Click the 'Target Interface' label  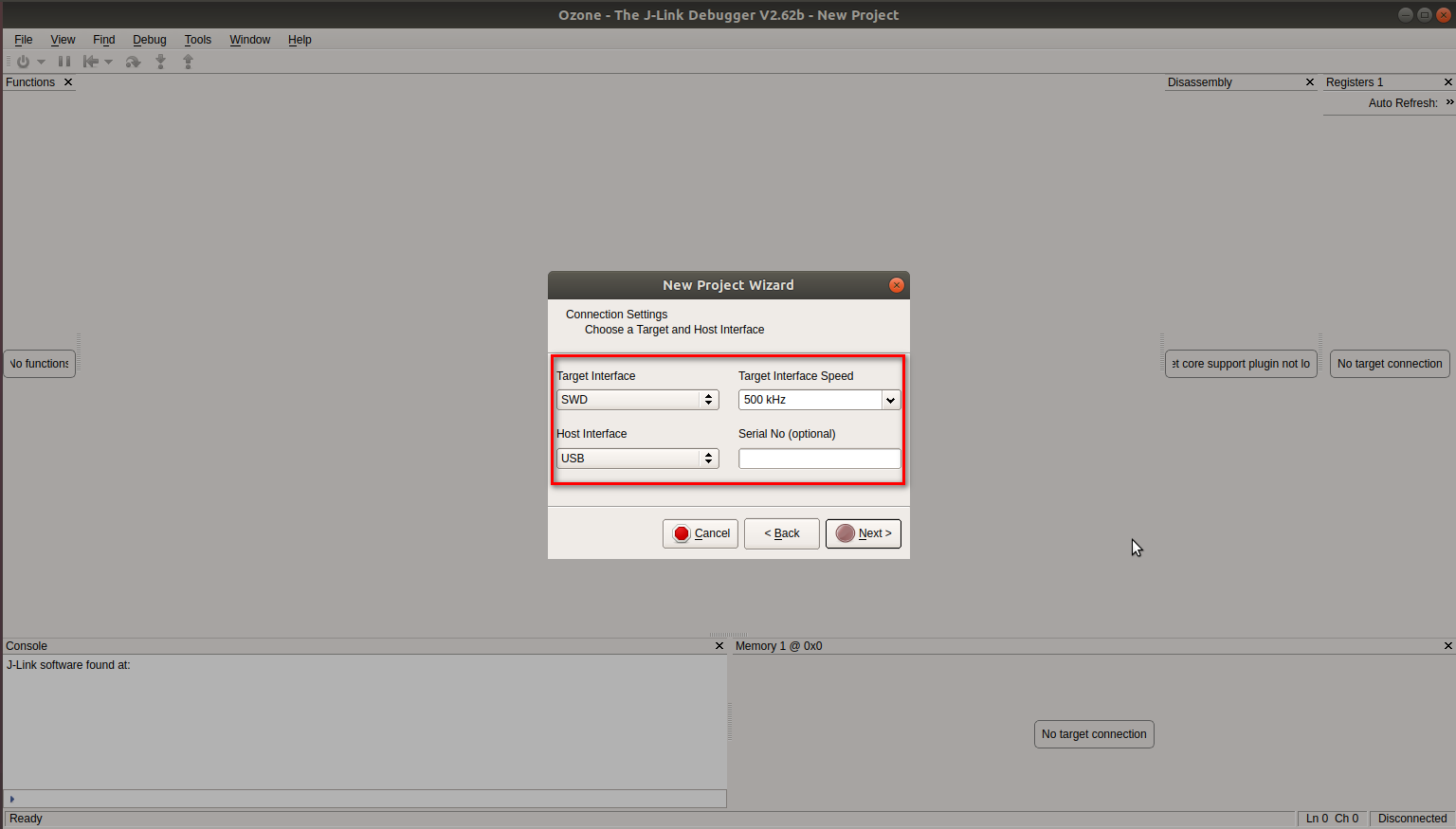point(595,376)
